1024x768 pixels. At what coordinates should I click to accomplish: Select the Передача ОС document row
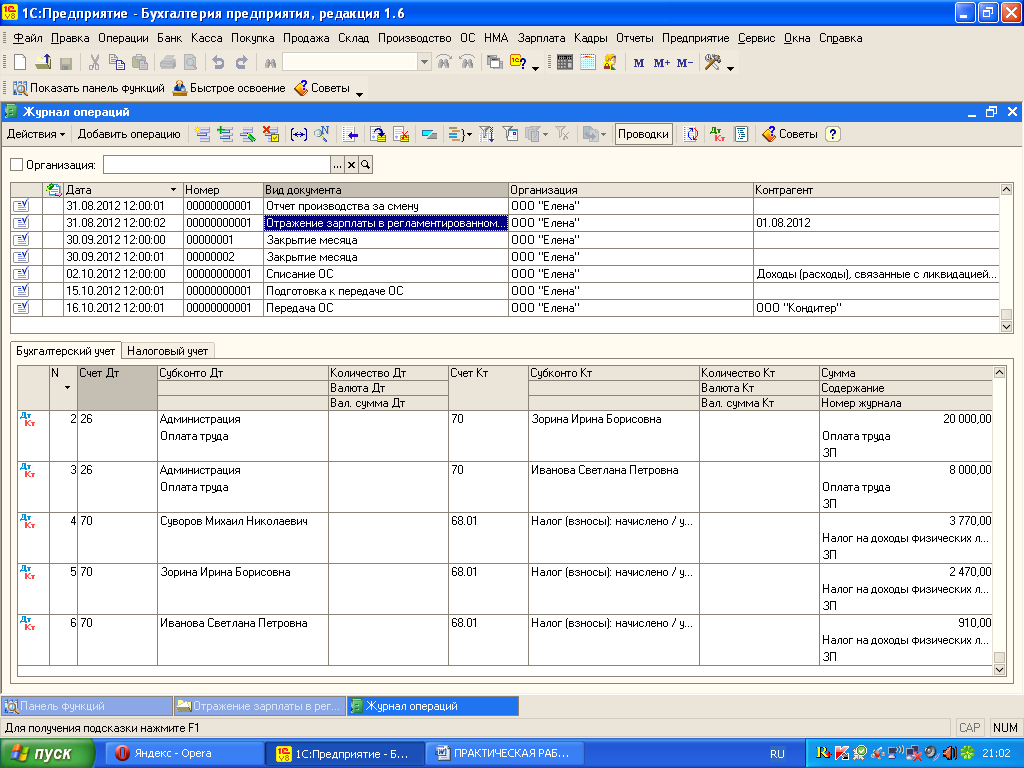tap(505, 308)
